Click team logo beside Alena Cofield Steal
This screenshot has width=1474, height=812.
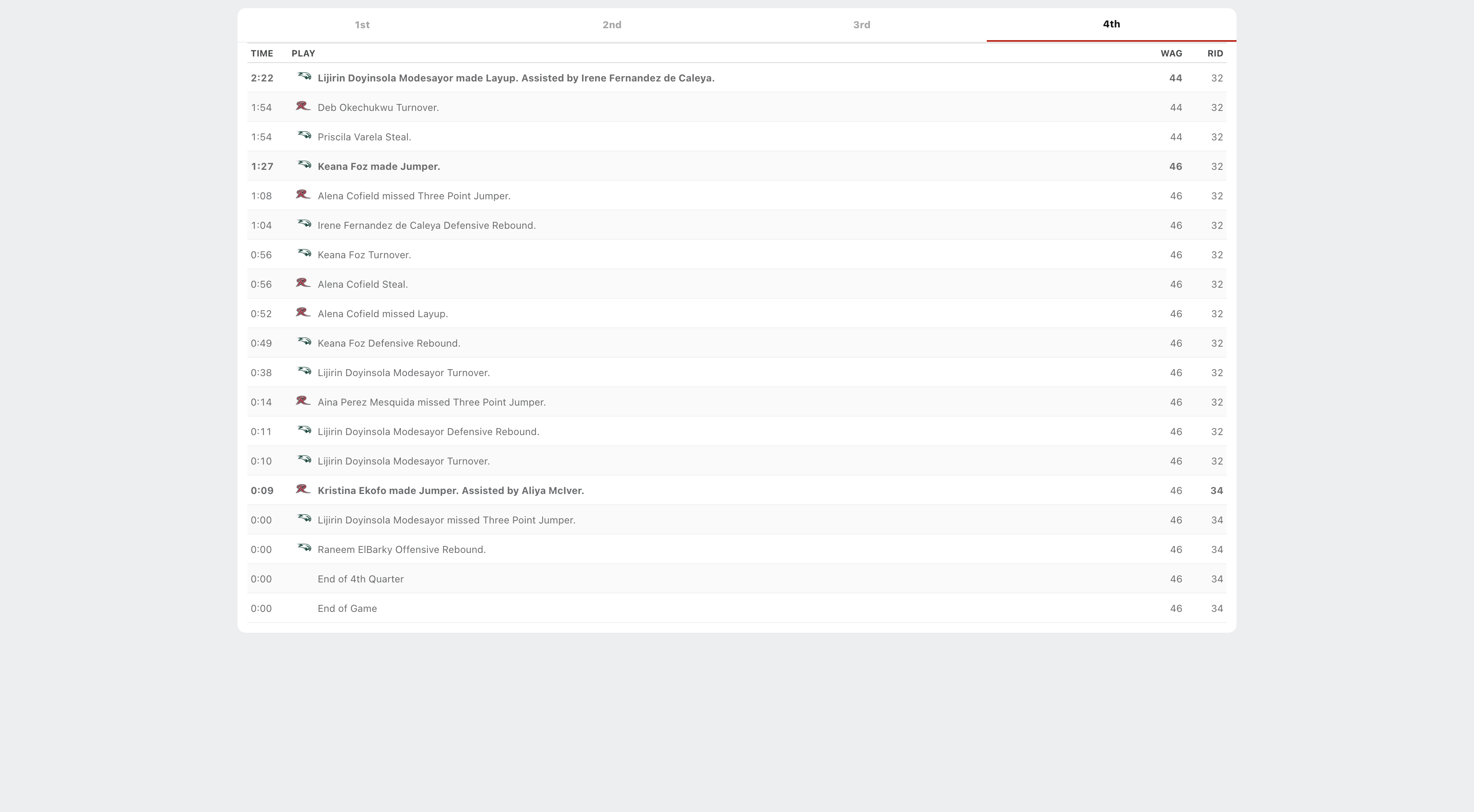click(x=303, y=283)
